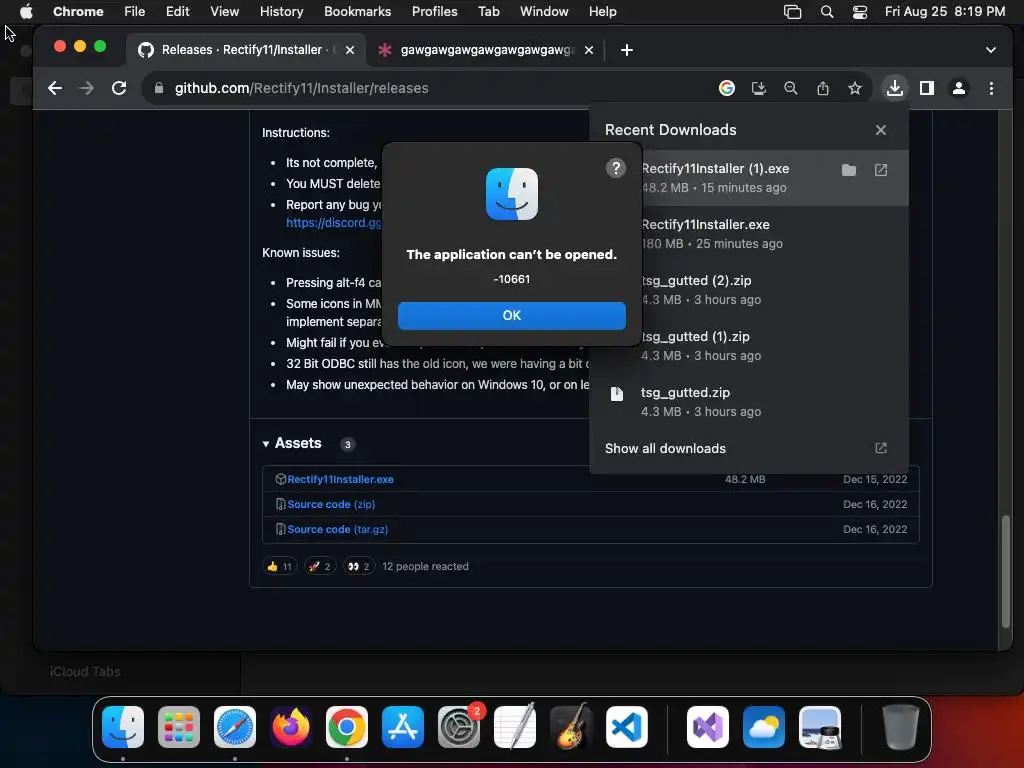This screenshot has height=768, width=1024.
Task: Open App Store from the Dock
Action: (x=403, y=727)
